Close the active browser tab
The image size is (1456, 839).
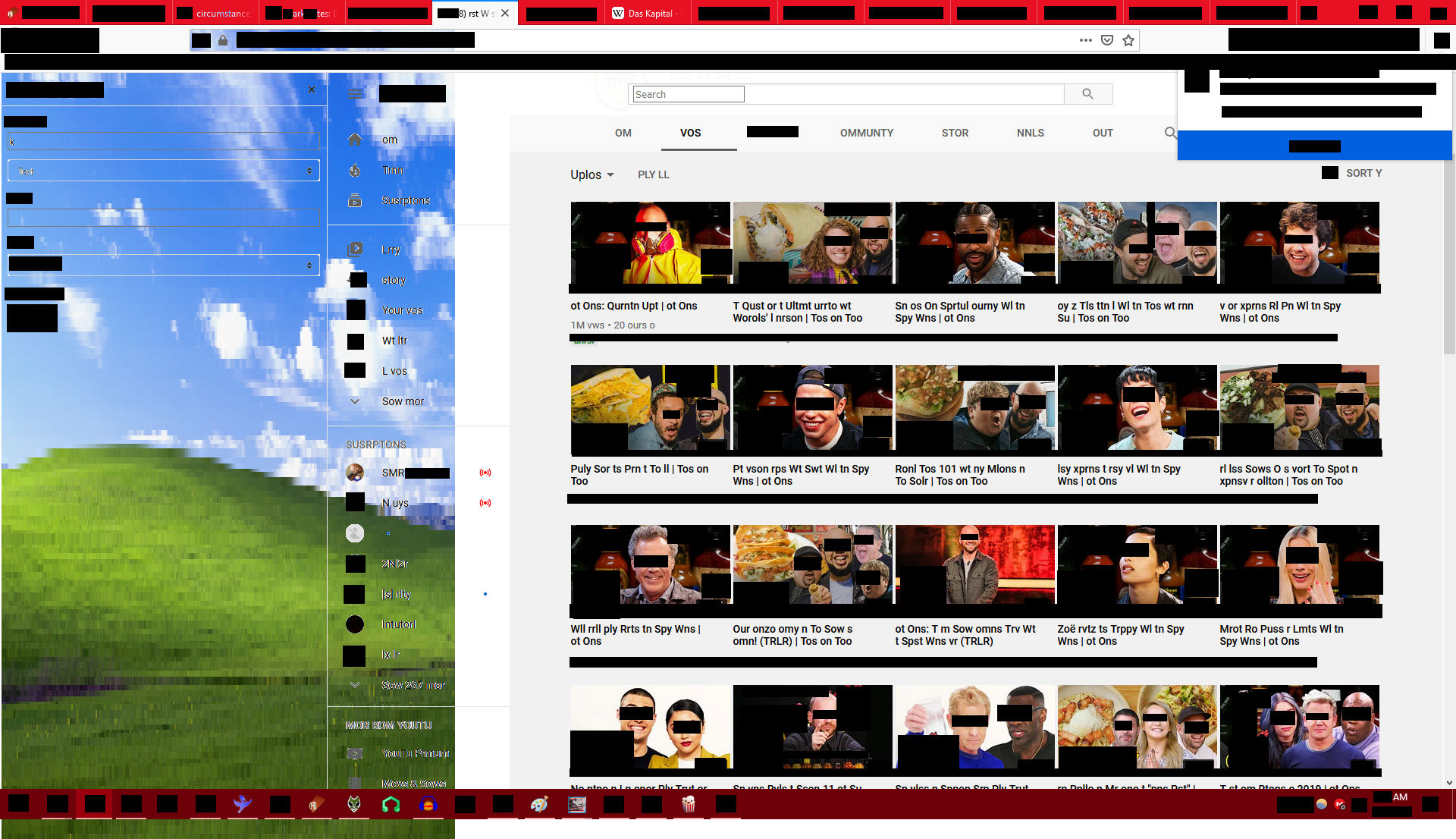tap(505, 13)
